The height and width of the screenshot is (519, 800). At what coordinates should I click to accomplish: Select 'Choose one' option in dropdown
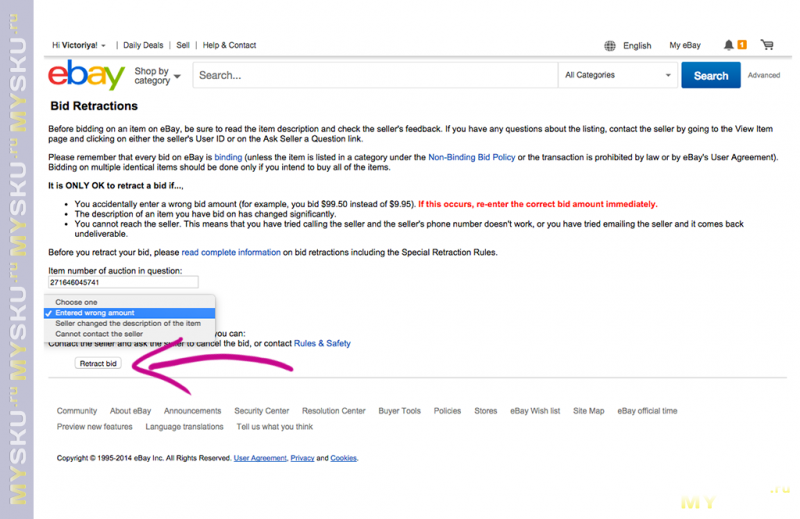130,302
